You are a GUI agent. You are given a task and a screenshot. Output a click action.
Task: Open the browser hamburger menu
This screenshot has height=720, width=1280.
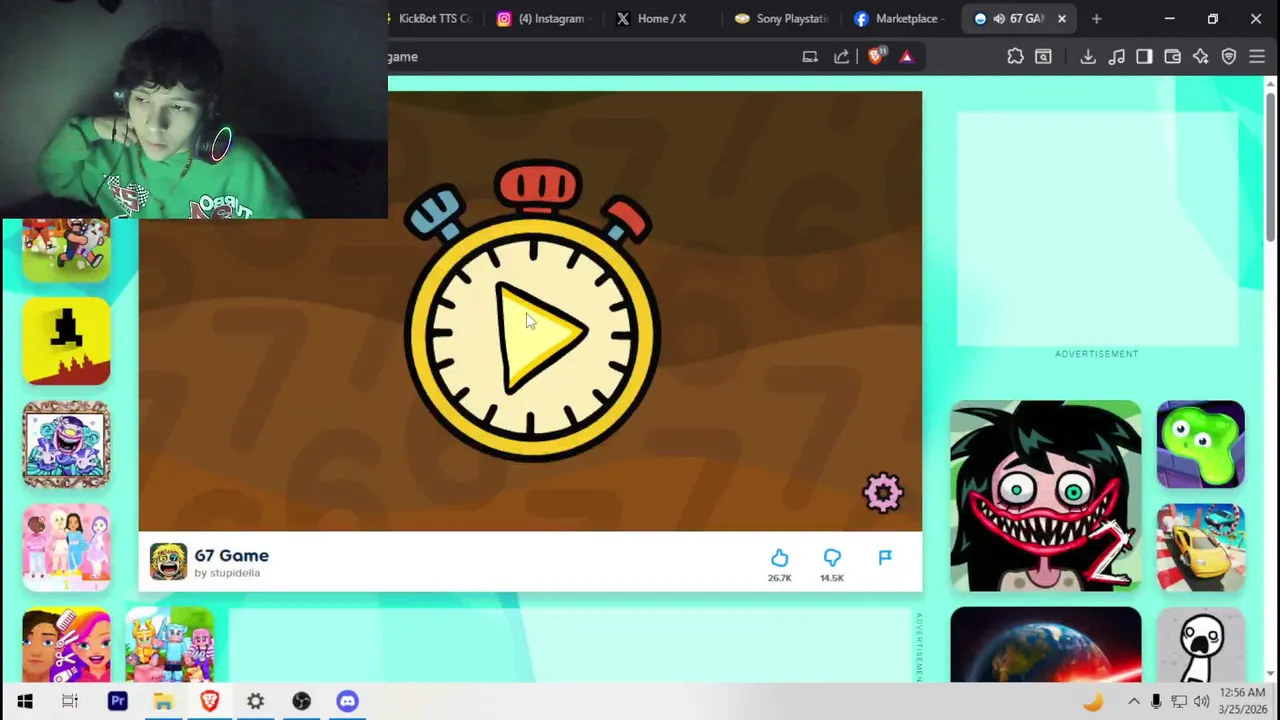(x=1257, y=57)
